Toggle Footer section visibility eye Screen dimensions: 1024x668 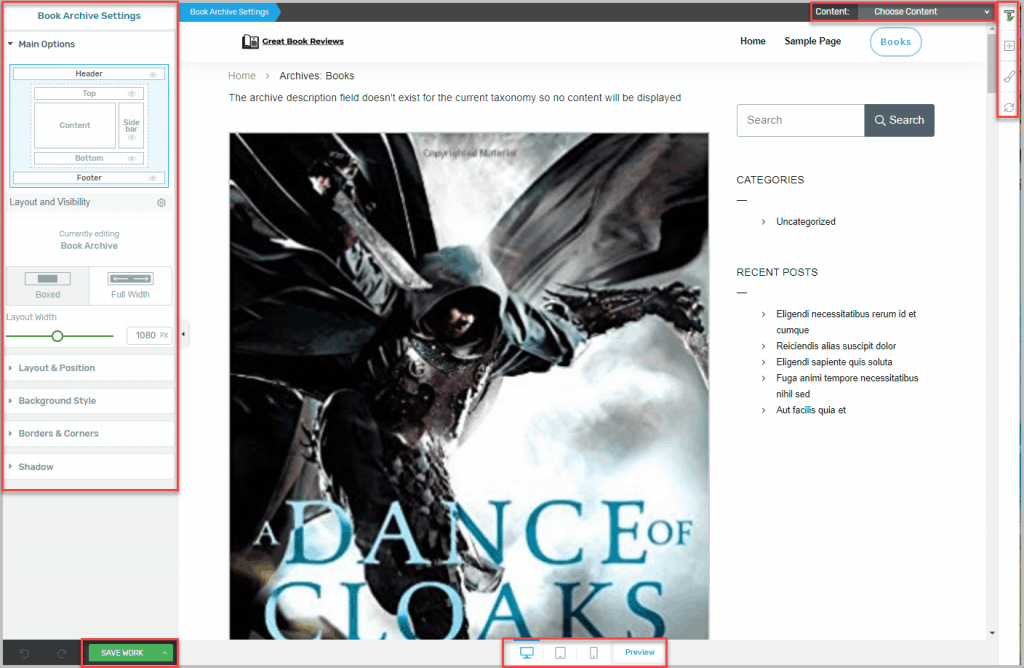click(x=153, y=178)
